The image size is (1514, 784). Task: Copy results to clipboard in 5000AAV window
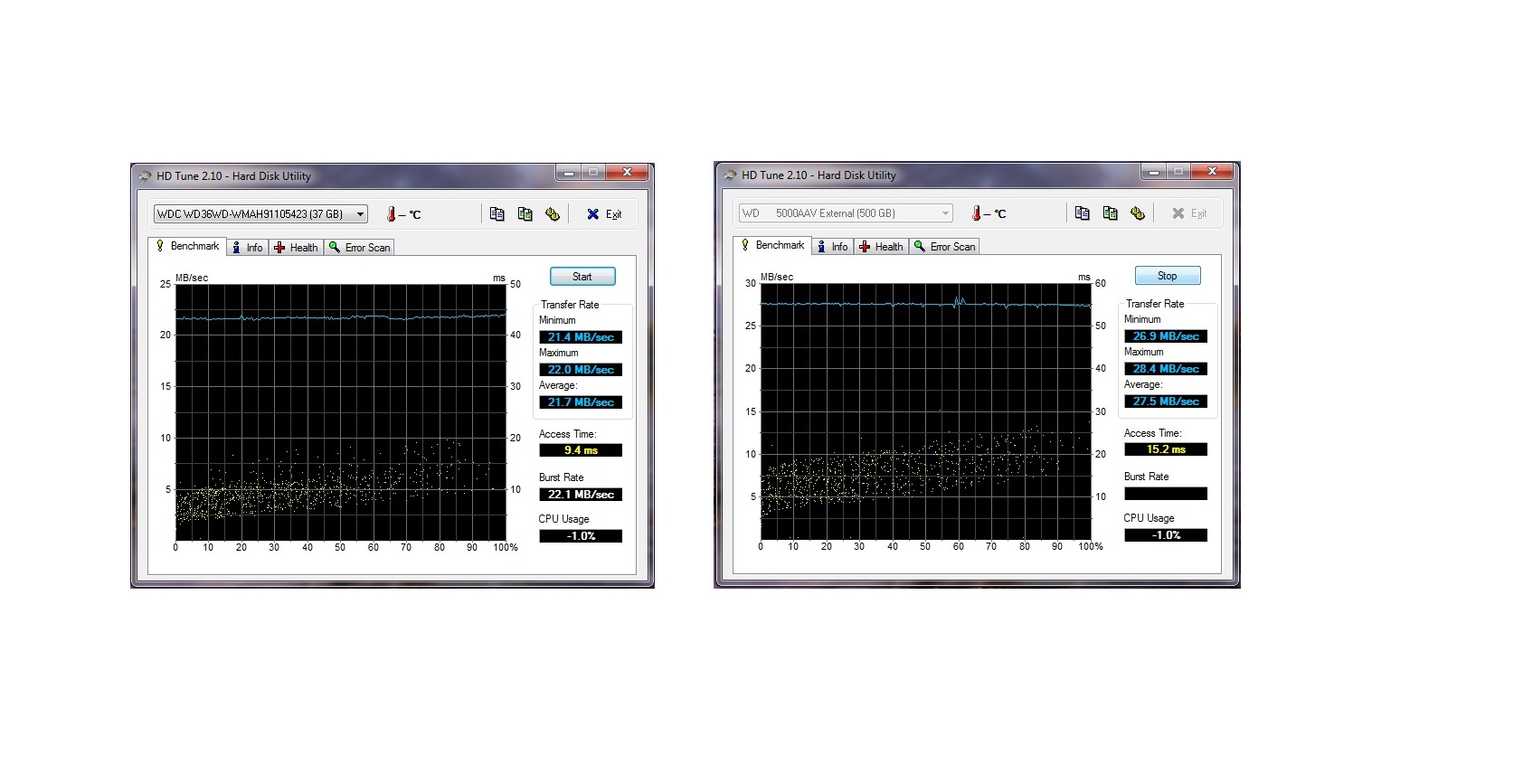(1083, 213)
